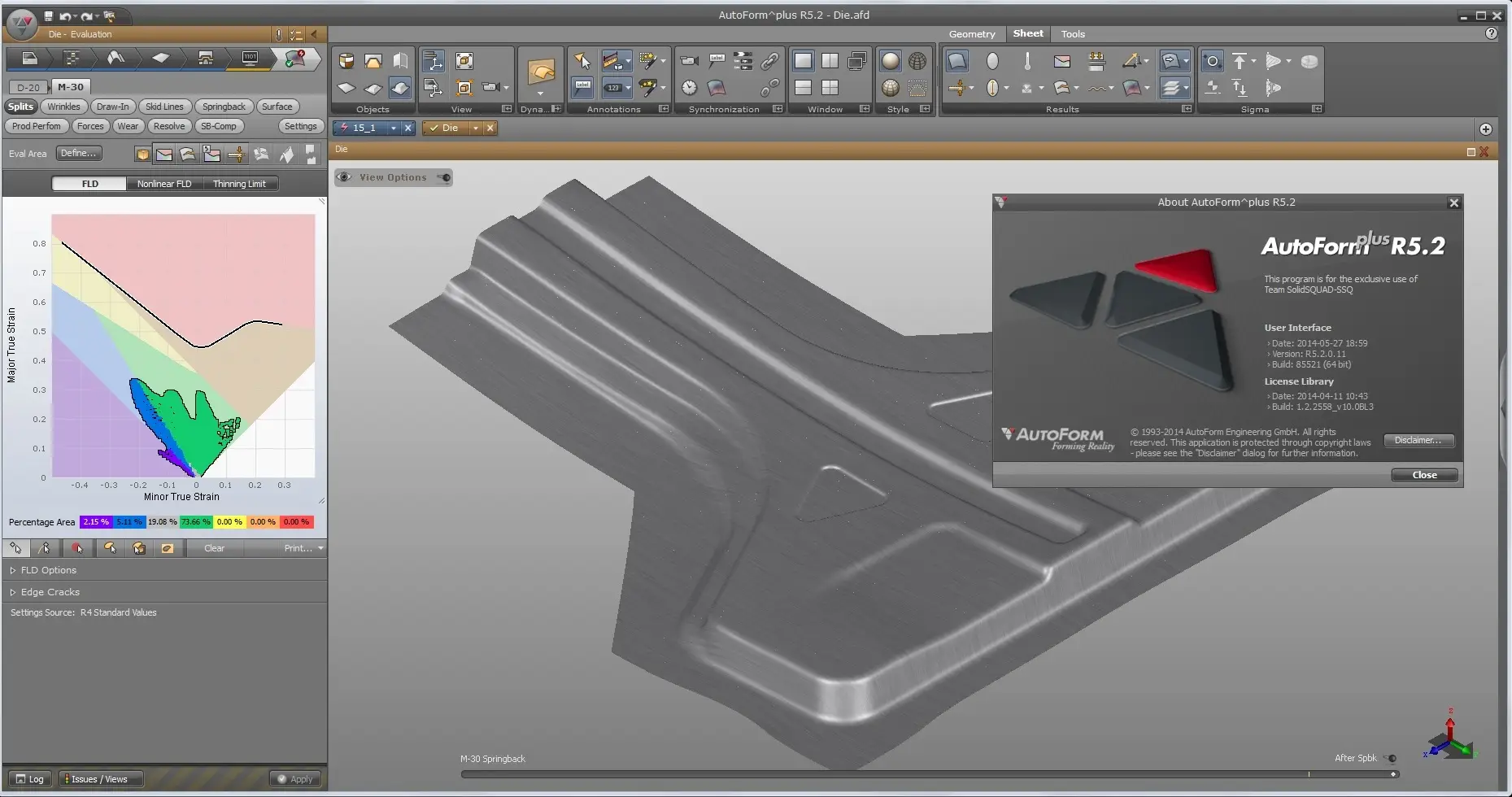Switch to the Geometry ribbon tab
The width and height of the screenshot is (1512, 797).
[x=972, y=34]
